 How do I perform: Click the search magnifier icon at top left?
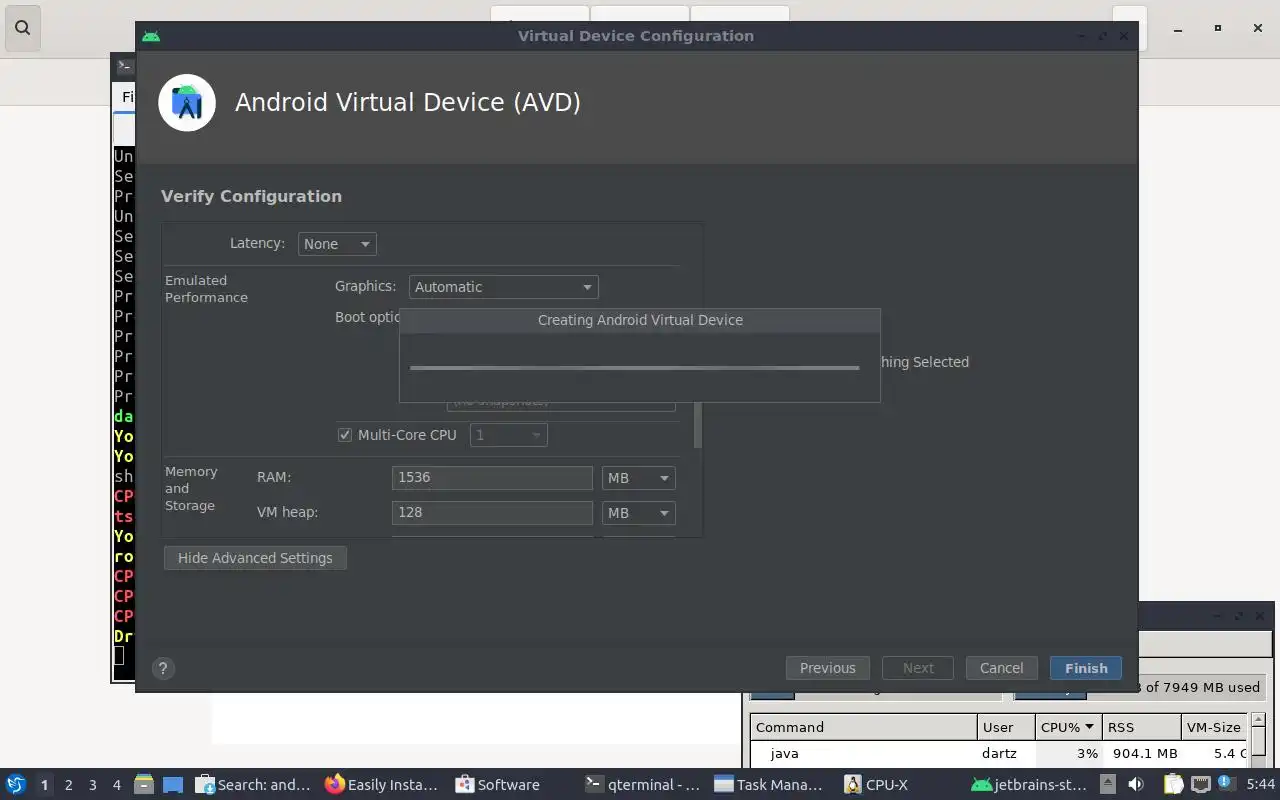(x=22, y=28)
